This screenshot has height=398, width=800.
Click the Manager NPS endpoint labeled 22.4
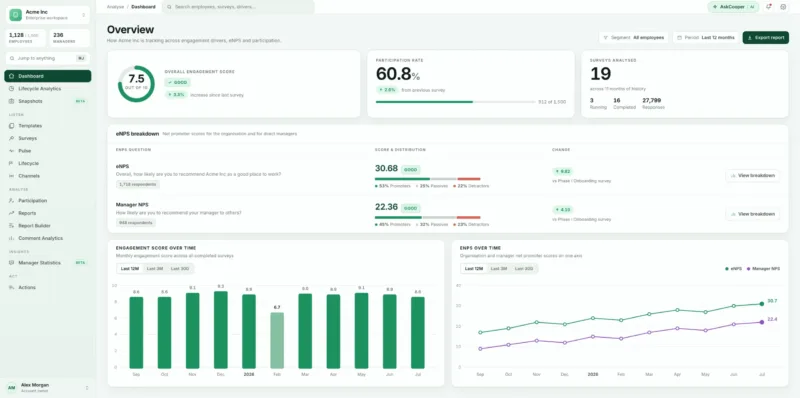[762, 322]
